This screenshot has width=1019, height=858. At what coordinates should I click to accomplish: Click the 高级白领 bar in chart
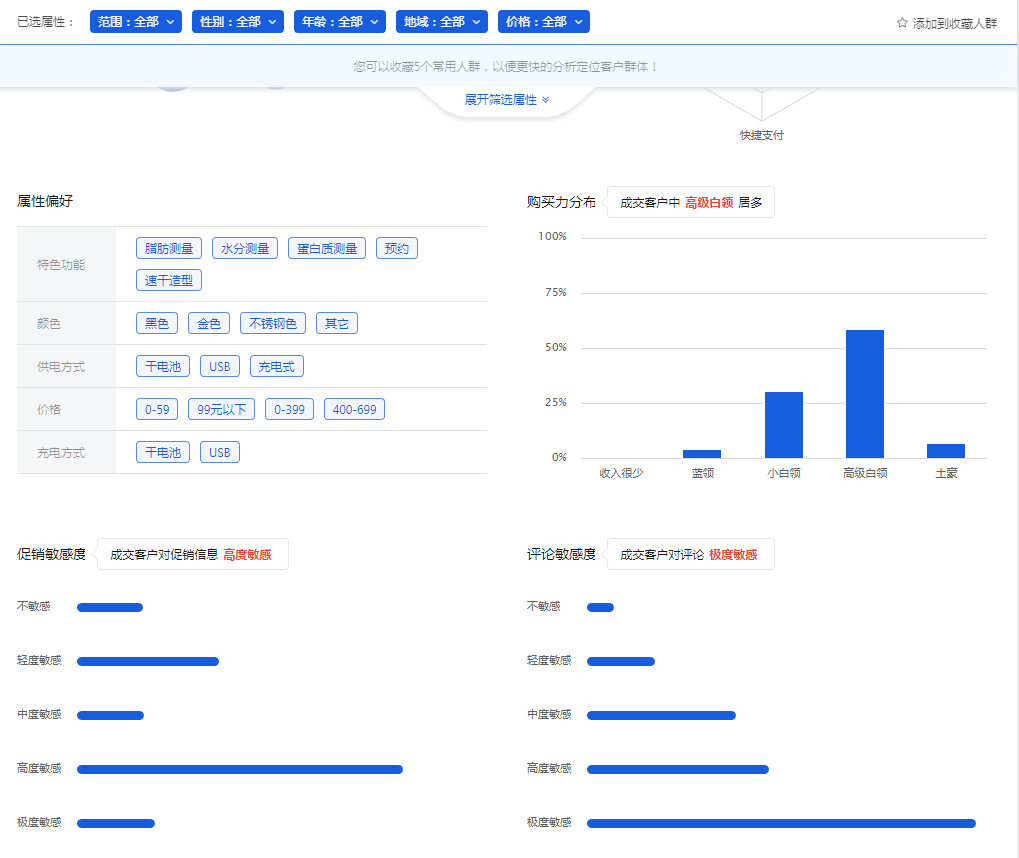tap(865, 394)
